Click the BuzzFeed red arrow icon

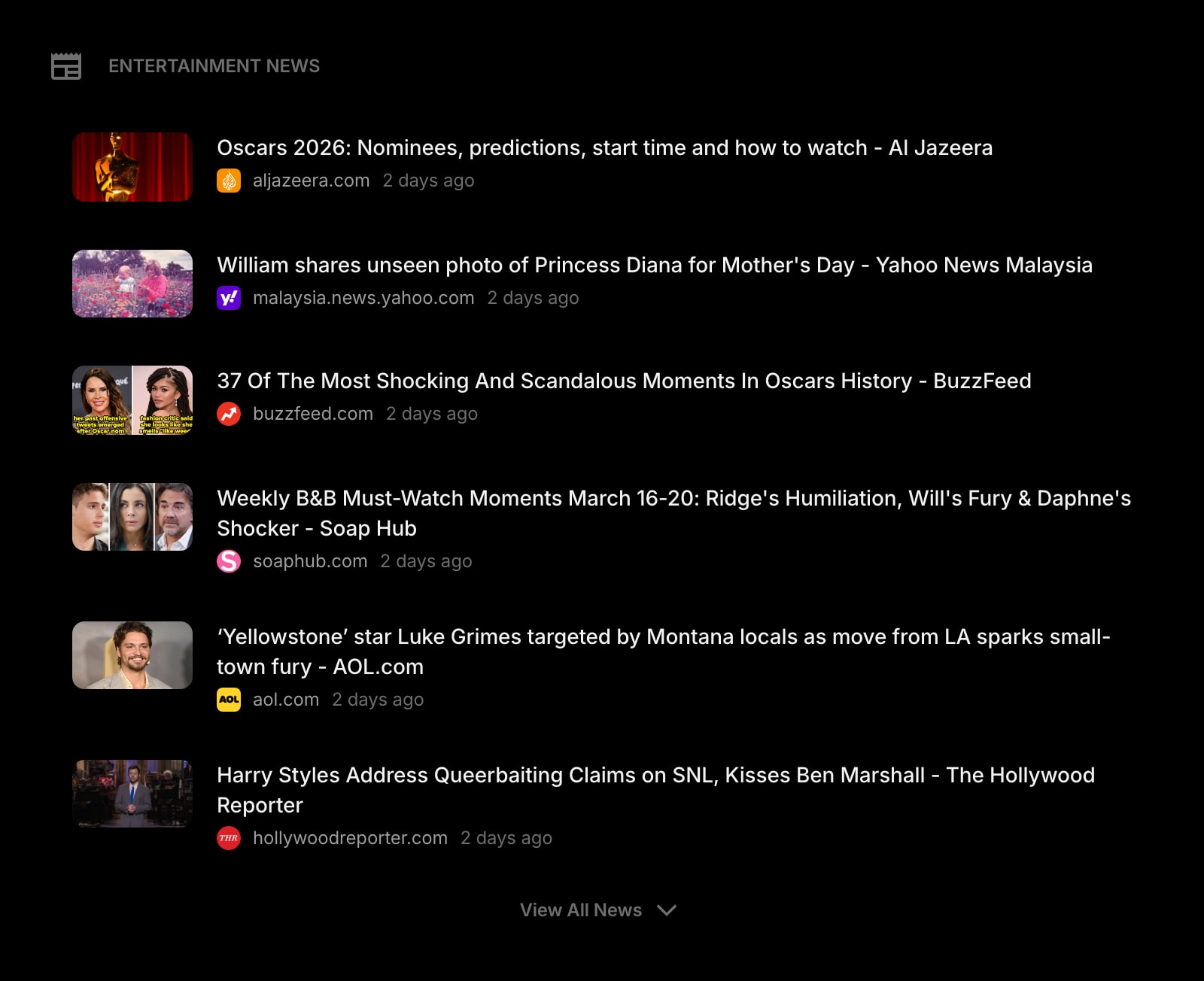229,414
